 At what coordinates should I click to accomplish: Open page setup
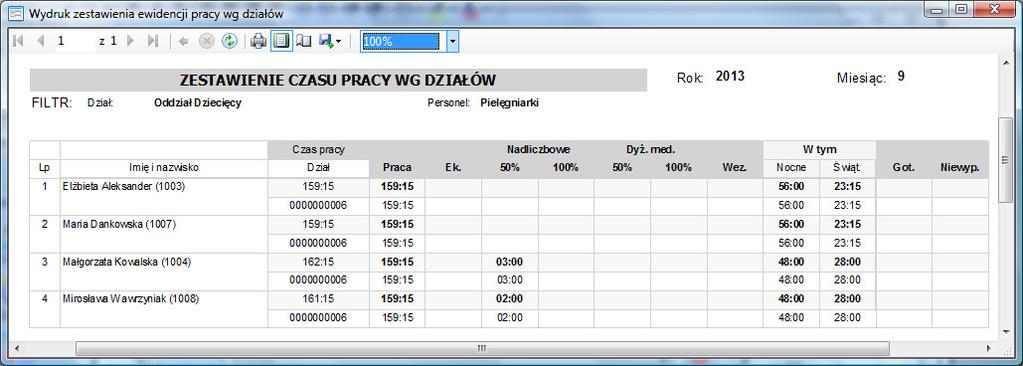click(303, 41)
